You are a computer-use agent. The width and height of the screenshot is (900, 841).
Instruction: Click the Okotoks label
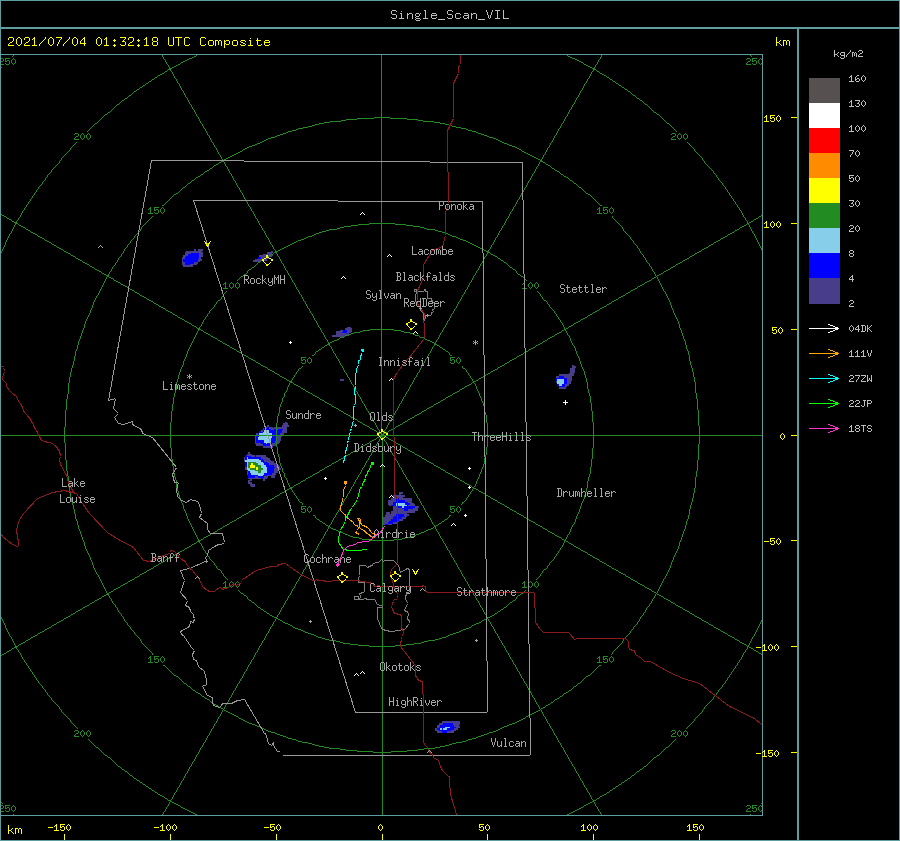coord(400,667)
